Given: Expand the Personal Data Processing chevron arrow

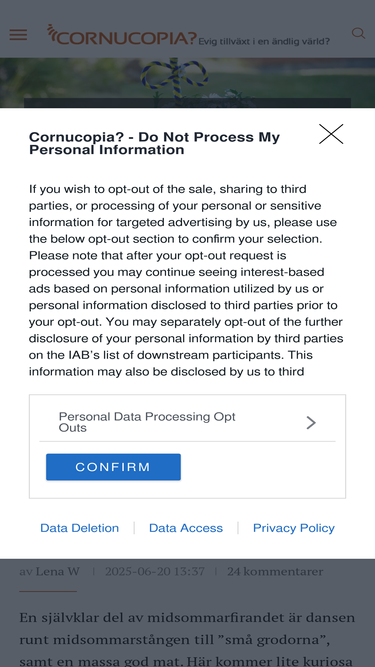Looking at the screenshot, I should point(311,422).
